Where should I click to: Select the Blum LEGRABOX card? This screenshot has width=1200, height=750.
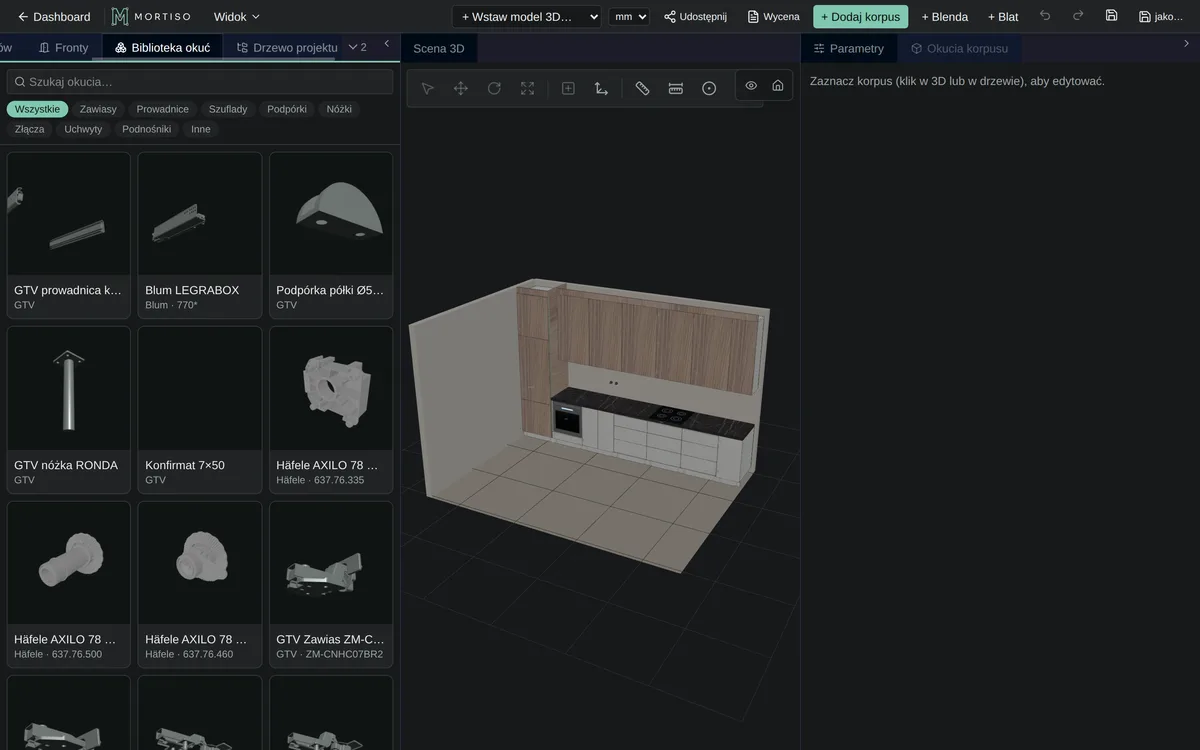pyautogui.click(x=200, y=235)
